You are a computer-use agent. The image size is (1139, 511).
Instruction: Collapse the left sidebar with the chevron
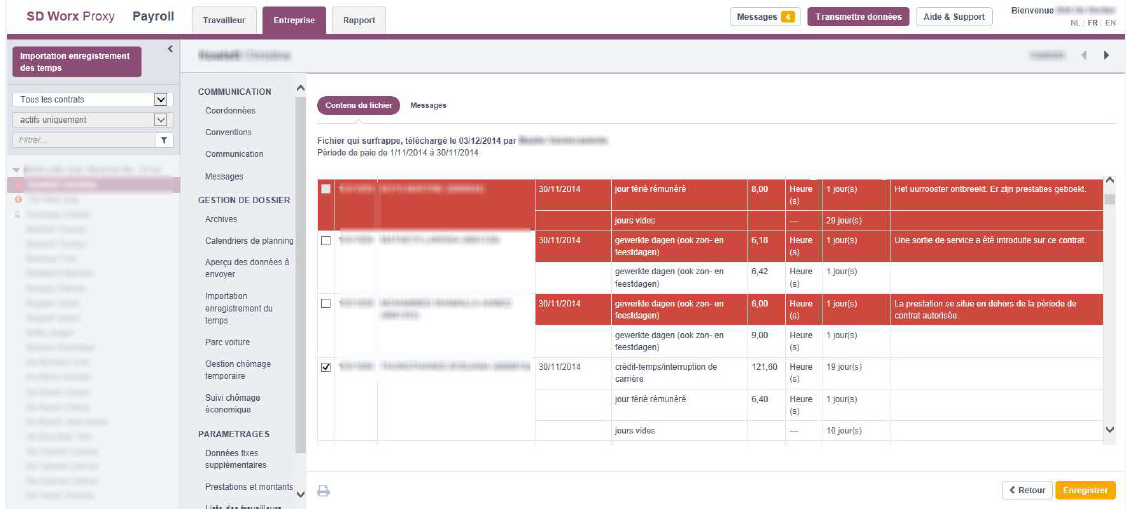point(169,49)
